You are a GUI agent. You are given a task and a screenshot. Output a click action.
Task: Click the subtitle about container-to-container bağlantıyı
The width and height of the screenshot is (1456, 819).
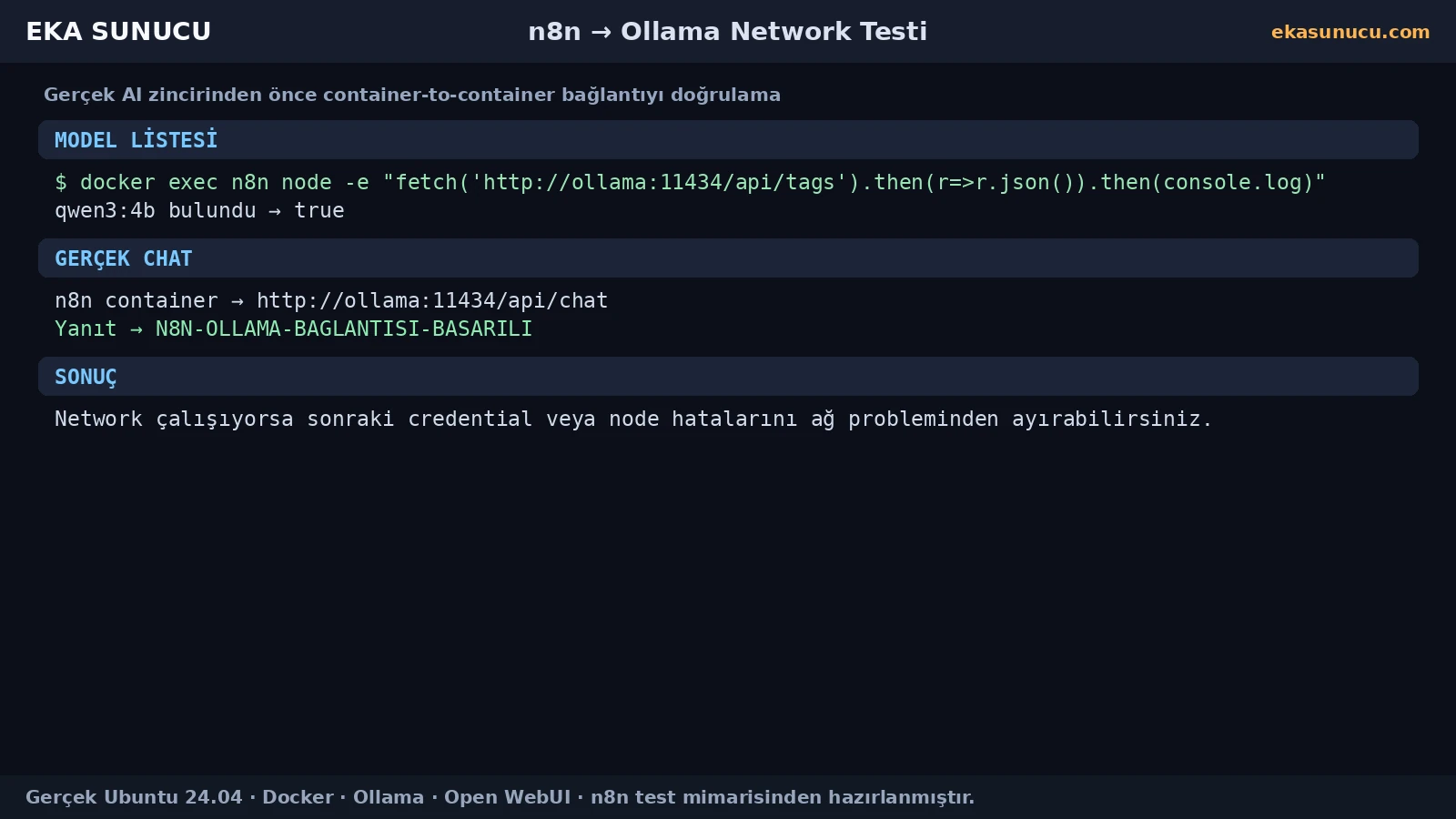(412, 95)
